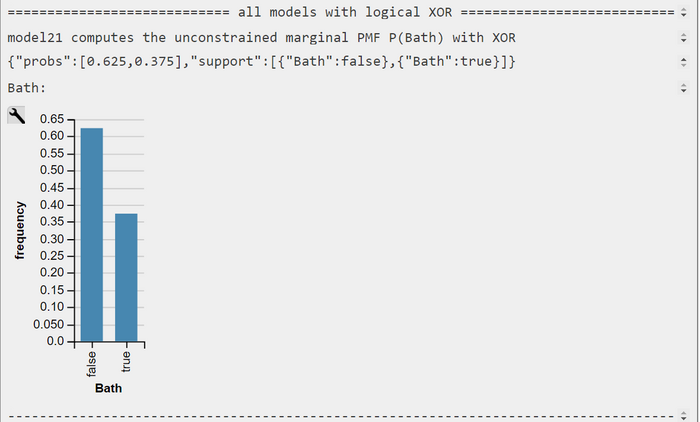Viewport: 700px width, 422px height.
Task: Click the 0.65 y-axis tick label
Action: click(x=52, y=119)
